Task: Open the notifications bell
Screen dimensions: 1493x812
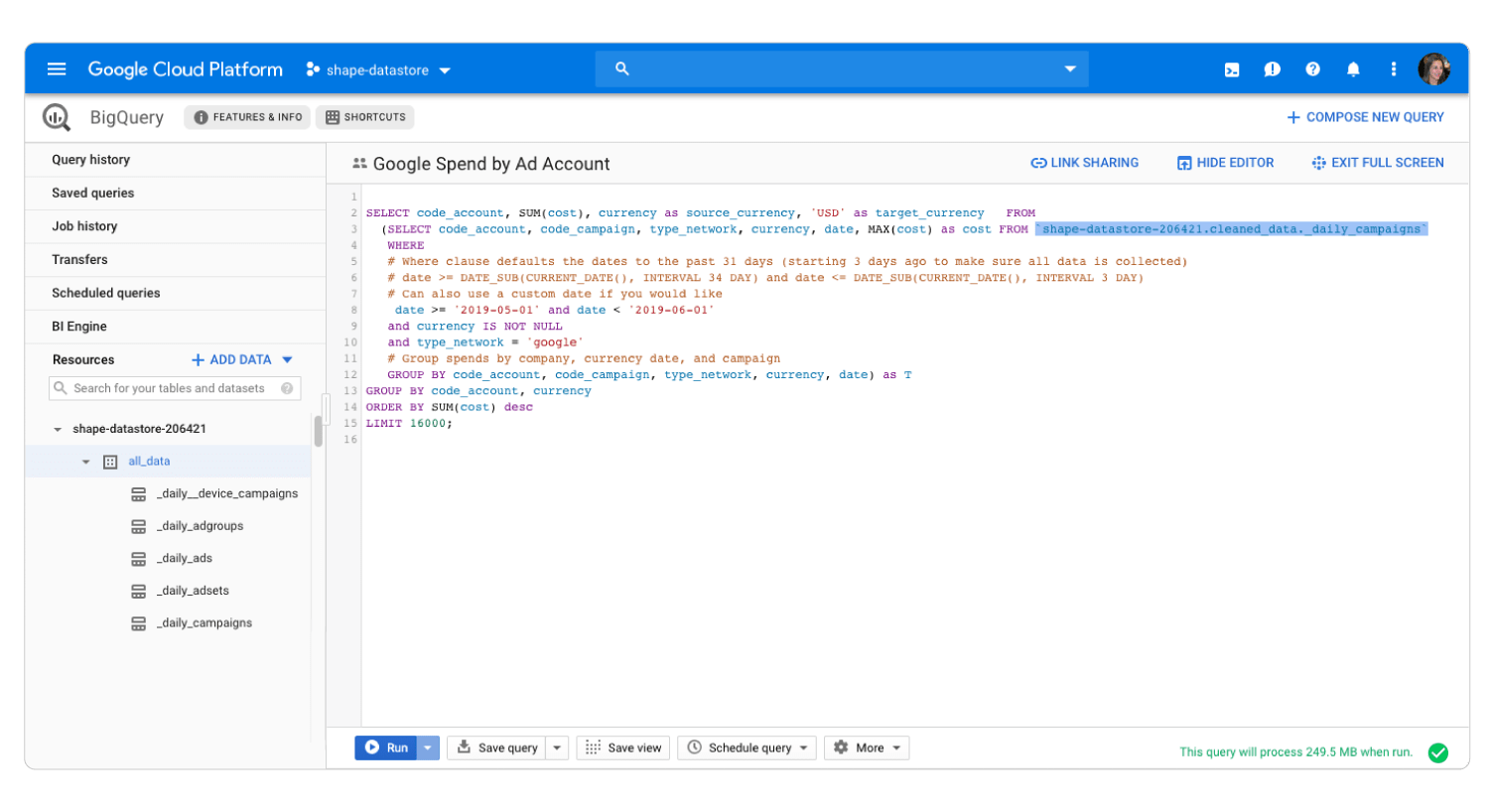Action: (1353, 69)
